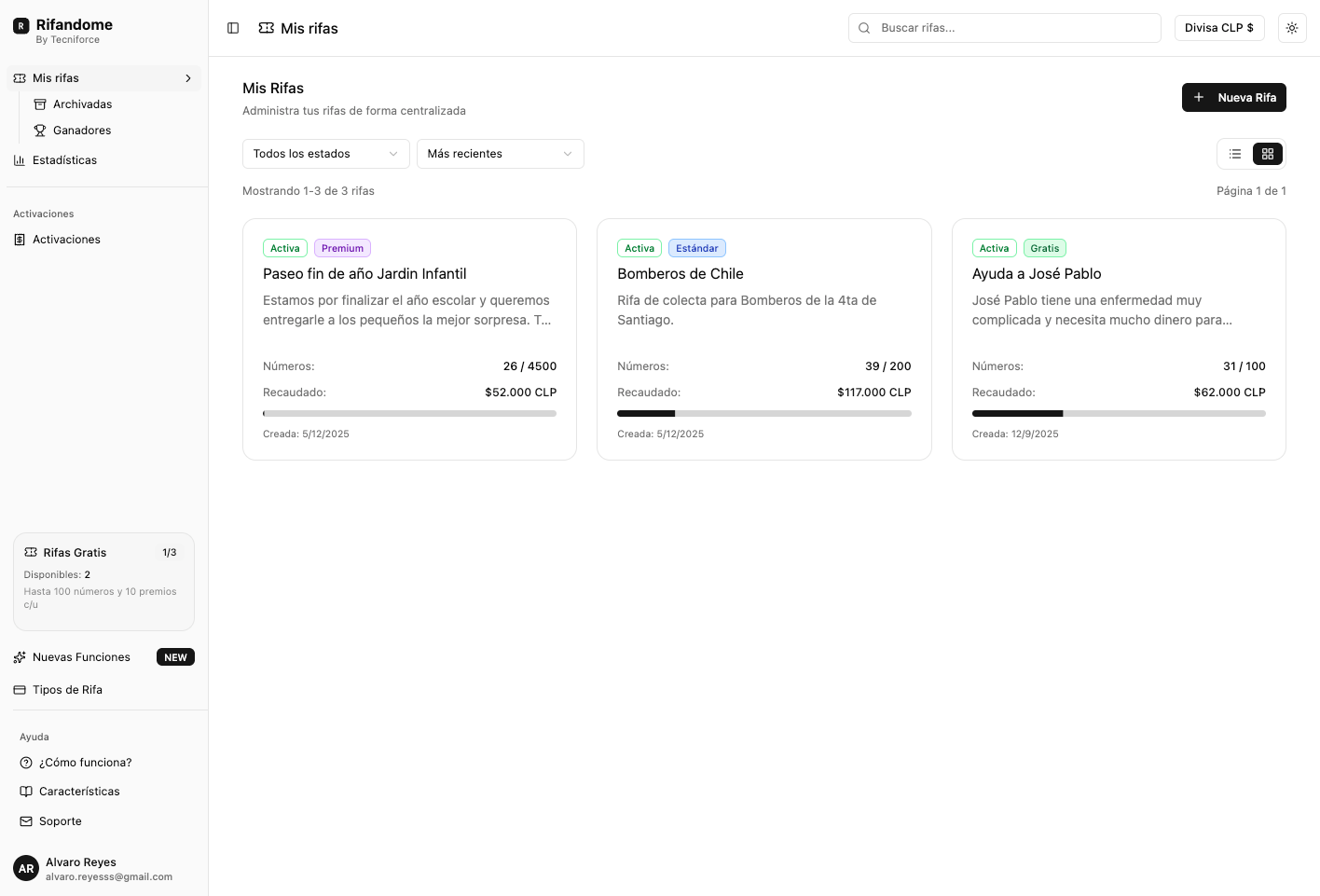
Task: Click the Bomberos de Chile progress bar
Action: click(x=763, y=413)
